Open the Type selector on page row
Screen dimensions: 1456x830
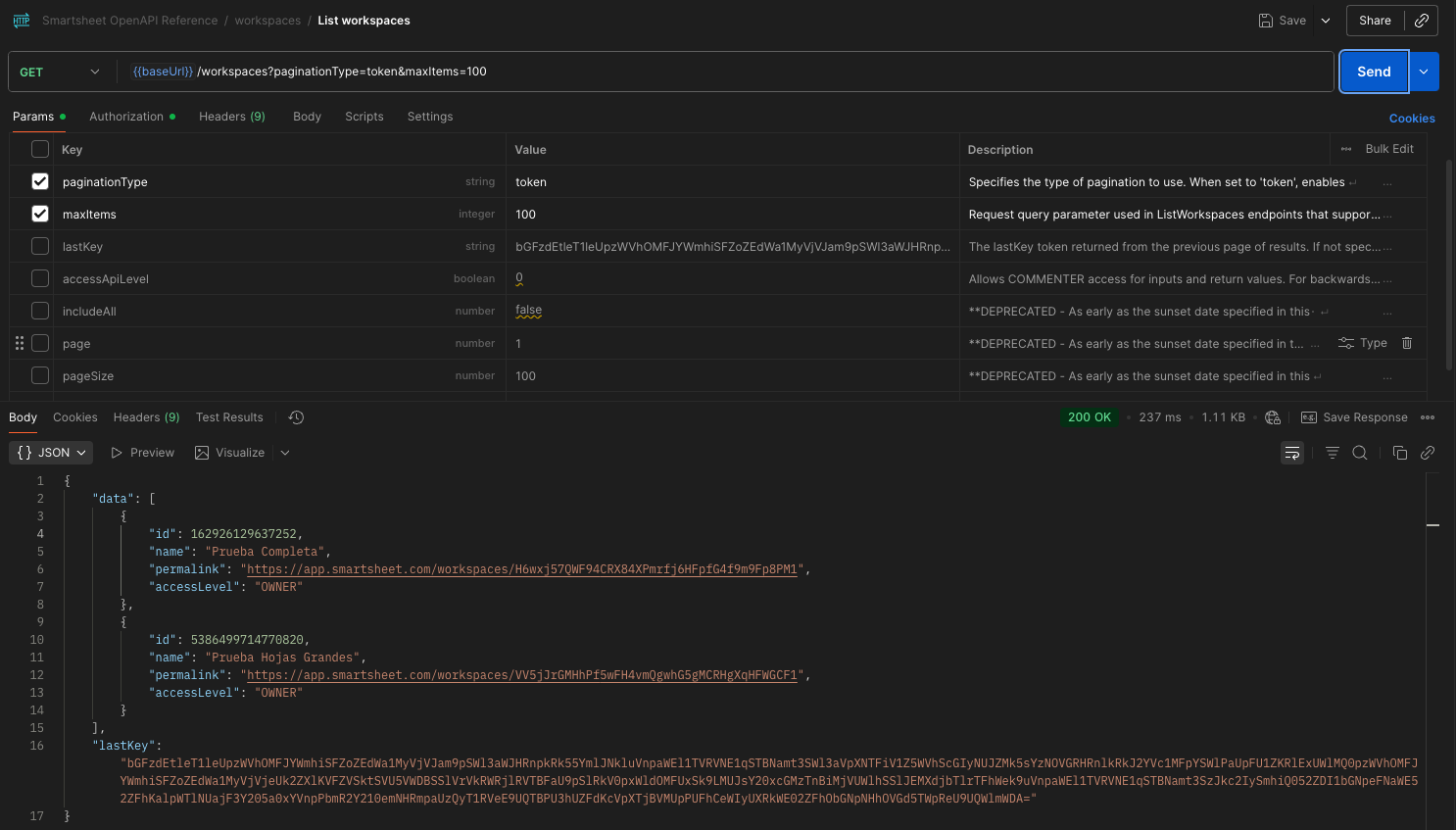[1363, 343]
